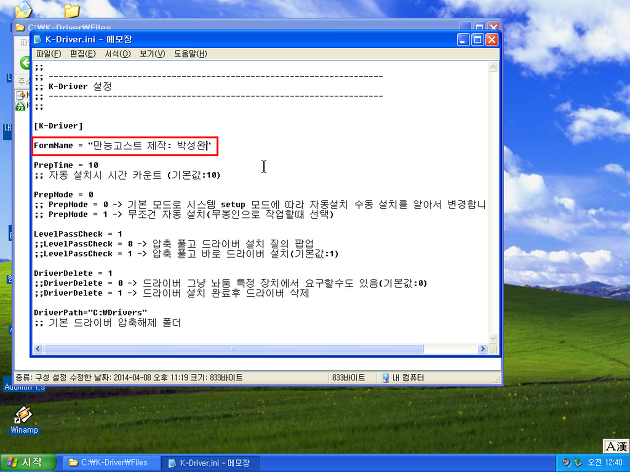
Task: Click the 833바이트 status bar cell in Explorer
Action: [x=349, y=378]
